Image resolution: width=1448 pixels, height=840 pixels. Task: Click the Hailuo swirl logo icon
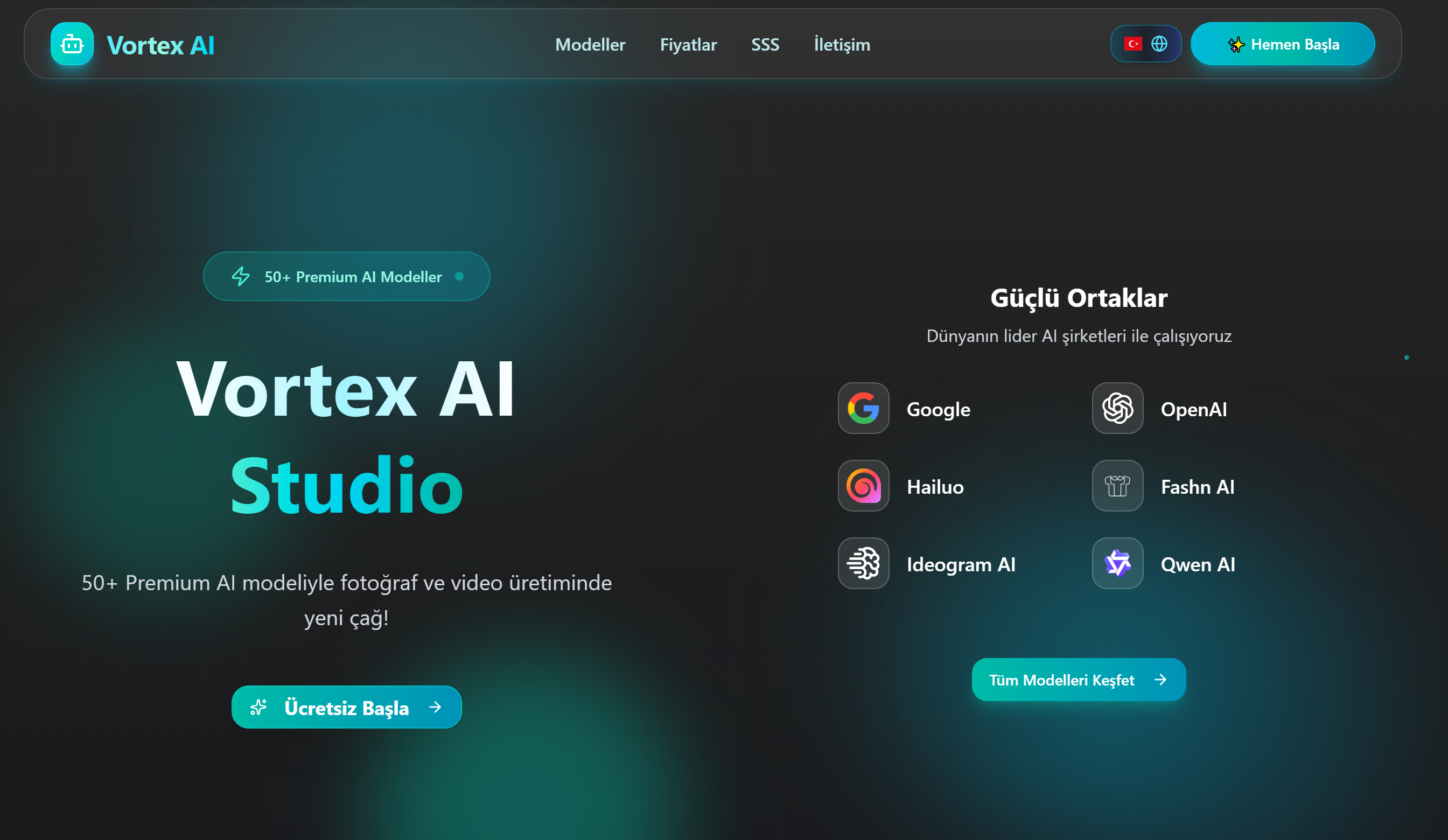click(x=863, y=486)
